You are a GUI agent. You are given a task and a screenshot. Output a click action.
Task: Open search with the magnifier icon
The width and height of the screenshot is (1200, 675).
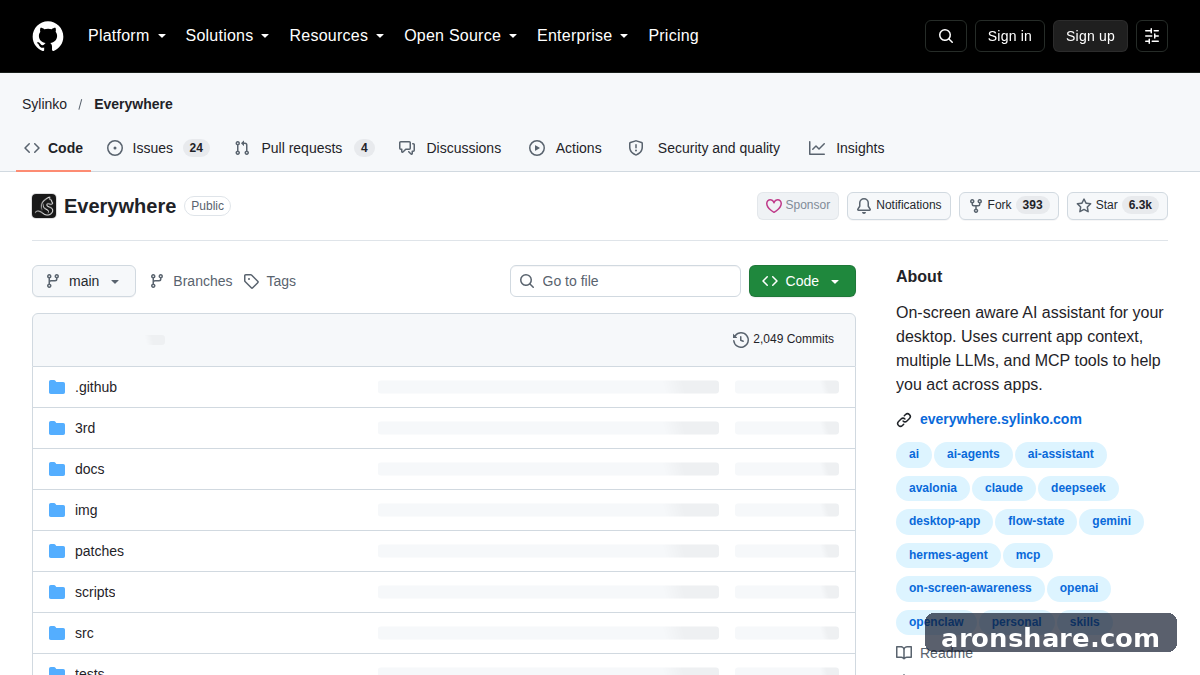[x=946, y=36]
